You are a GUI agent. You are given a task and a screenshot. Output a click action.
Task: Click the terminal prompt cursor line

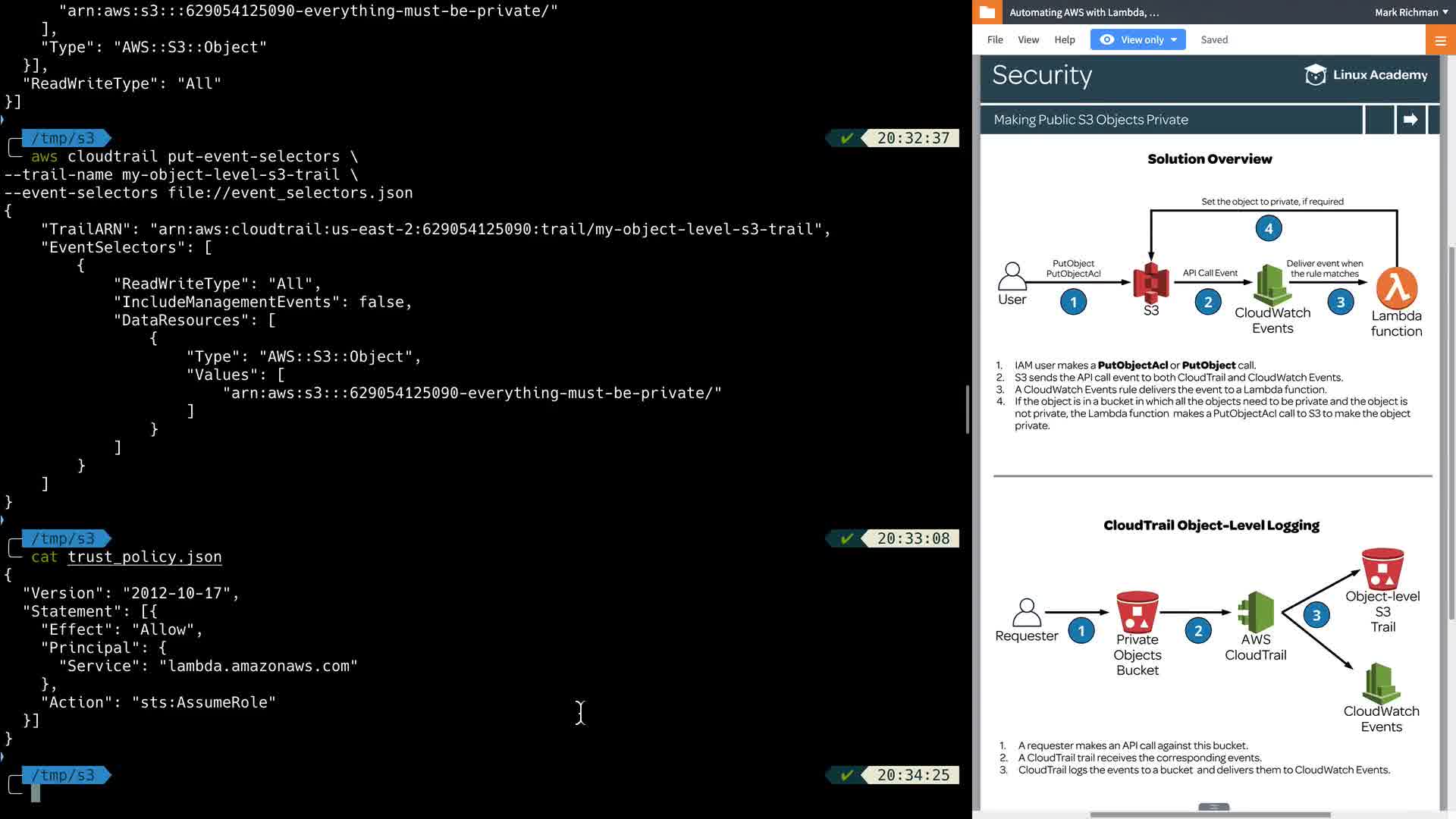point(36,793)
